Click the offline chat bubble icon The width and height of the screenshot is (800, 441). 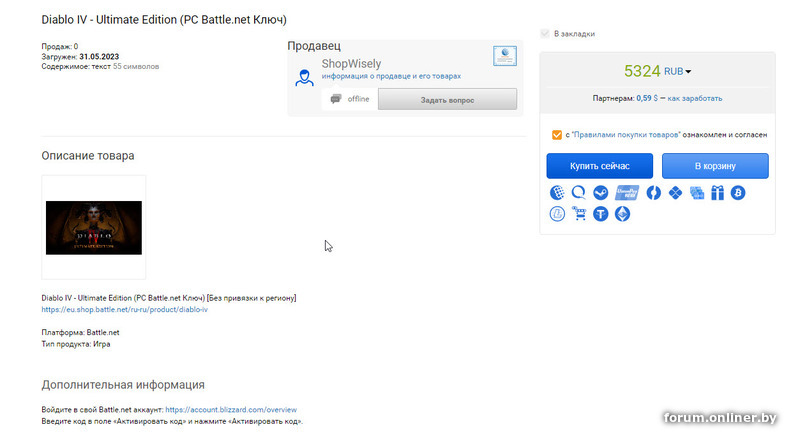[336, 99]
